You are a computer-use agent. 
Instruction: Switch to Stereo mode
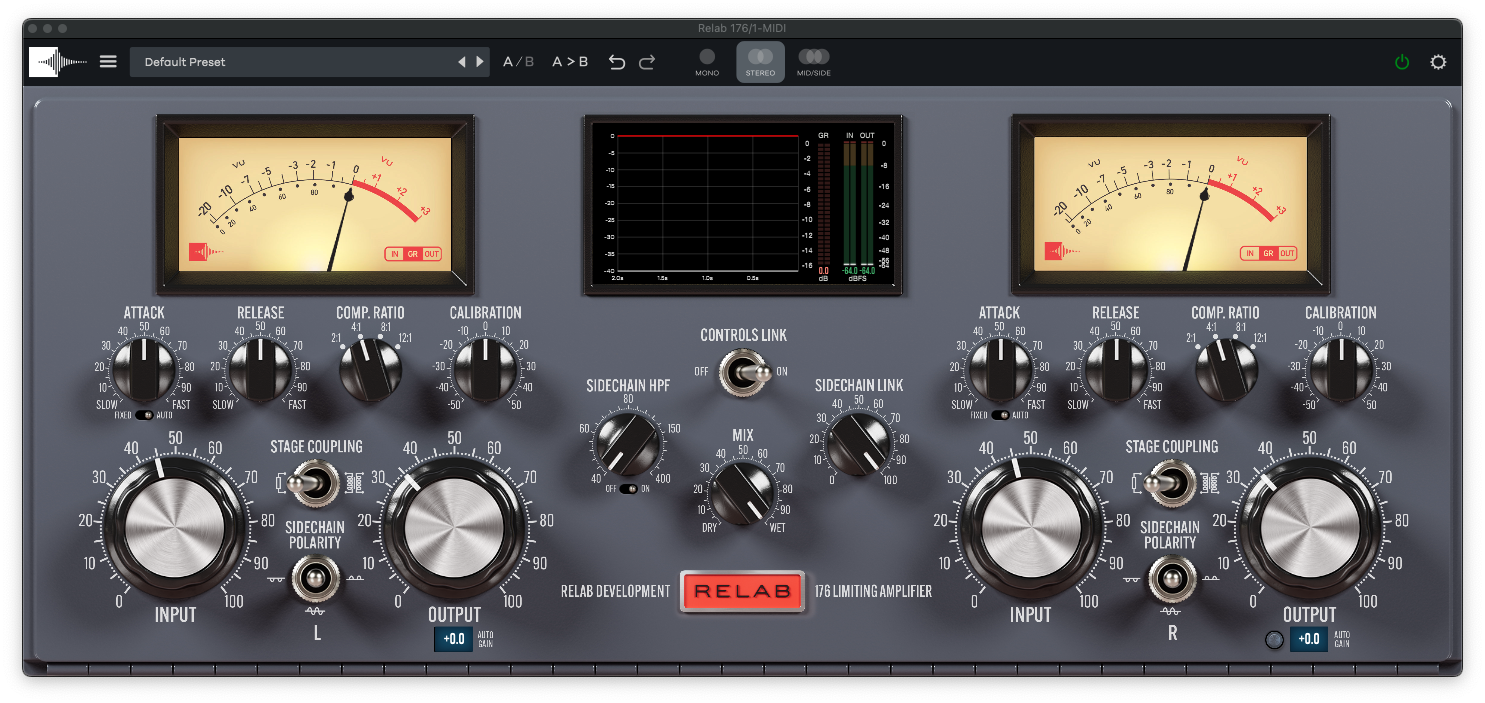(x=760, y=58)
